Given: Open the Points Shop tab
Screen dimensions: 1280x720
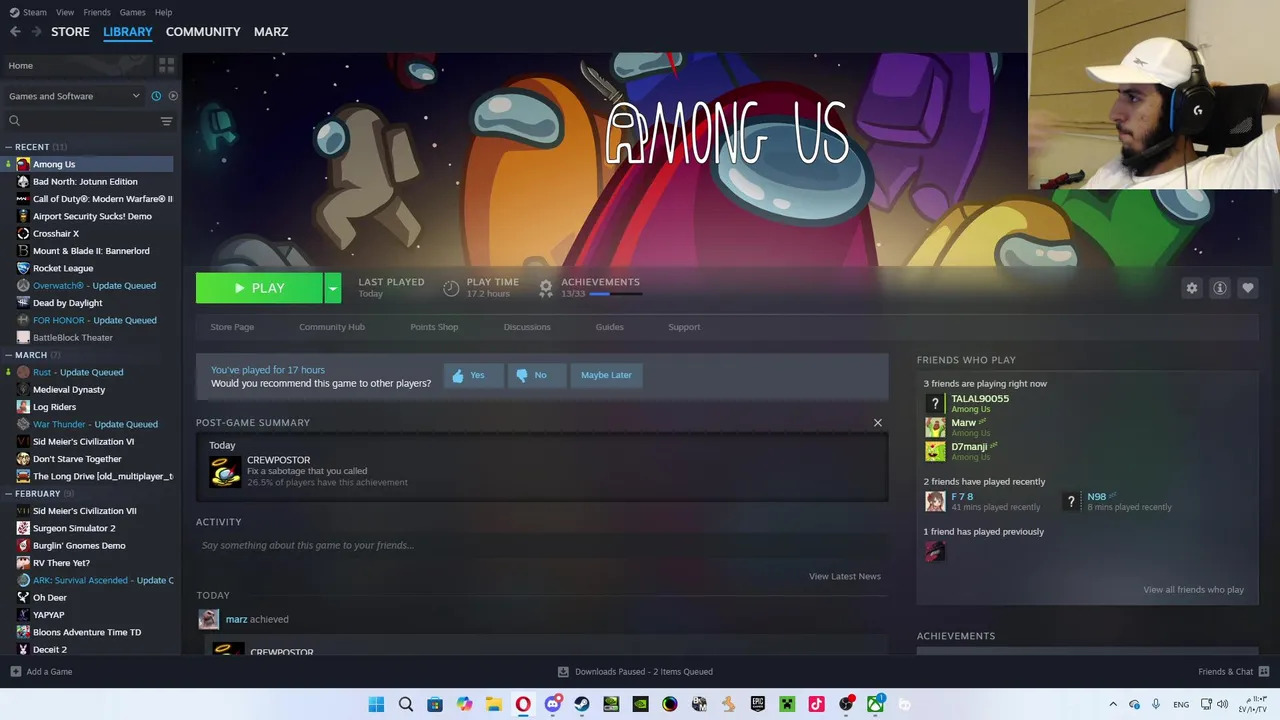Looking at the screenshot, I should tap(434, 327).
